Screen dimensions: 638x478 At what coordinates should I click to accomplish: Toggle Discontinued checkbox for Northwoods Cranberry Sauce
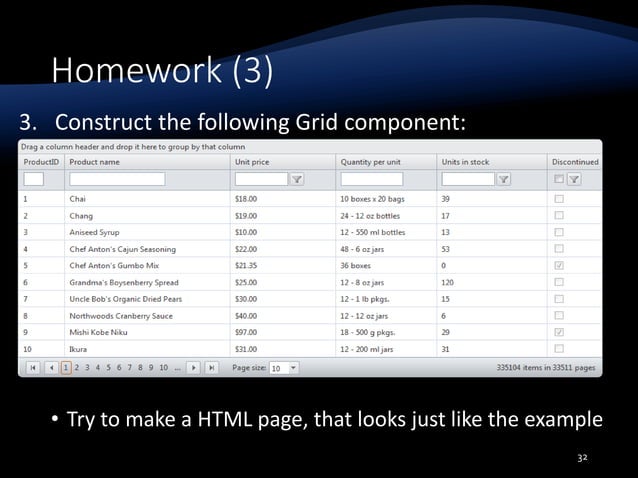559,315
